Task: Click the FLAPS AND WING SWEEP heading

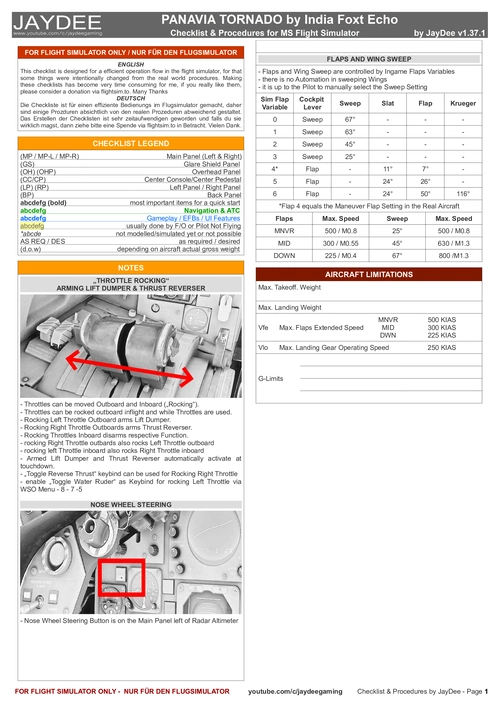Action: point(369,59)
